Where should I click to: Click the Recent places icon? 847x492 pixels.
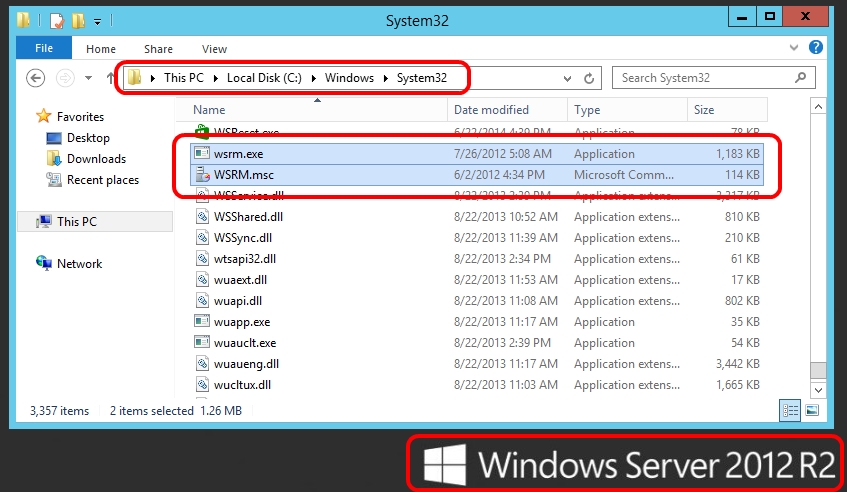[54, 179]
